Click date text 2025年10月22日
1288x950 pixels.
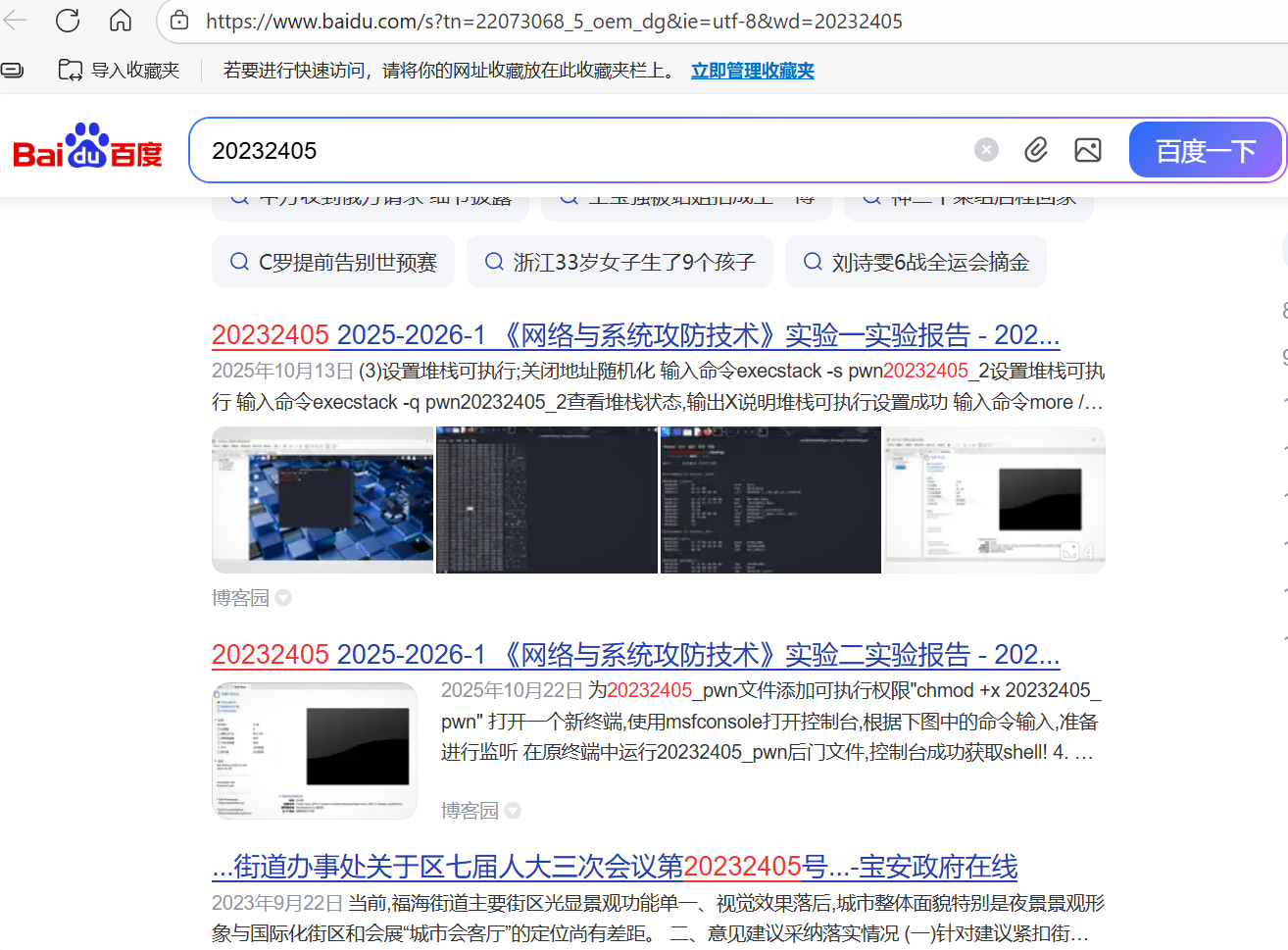coord(512,690)
